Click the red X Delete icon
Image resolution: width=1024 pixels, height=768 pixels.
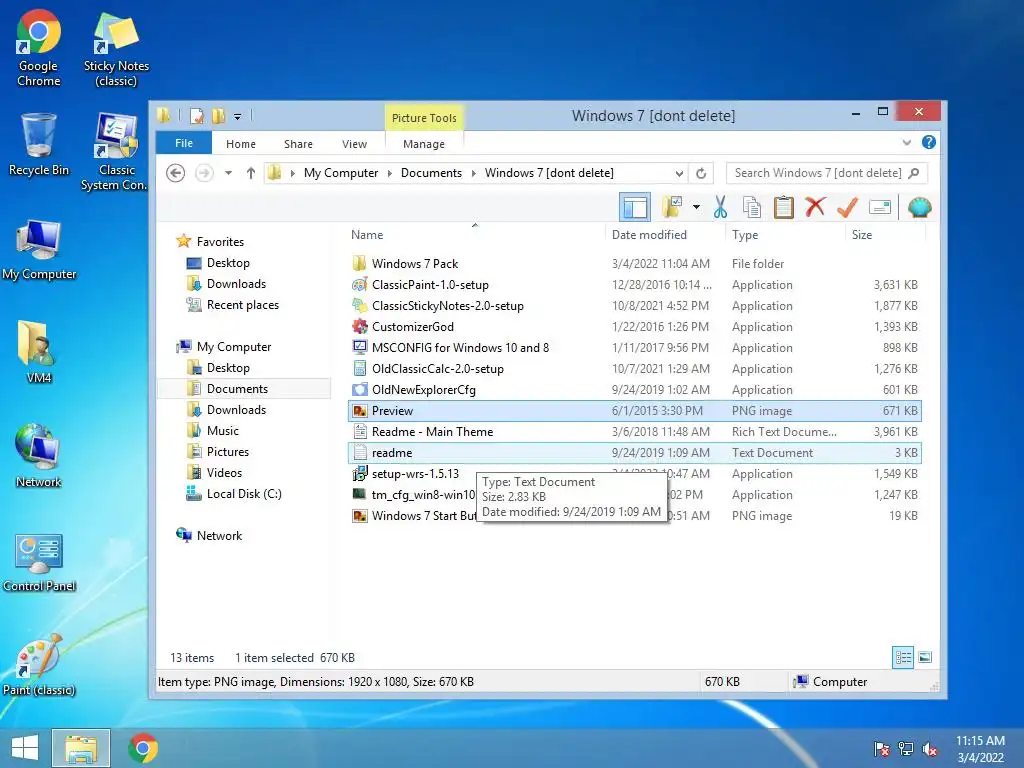coord(815,208)
